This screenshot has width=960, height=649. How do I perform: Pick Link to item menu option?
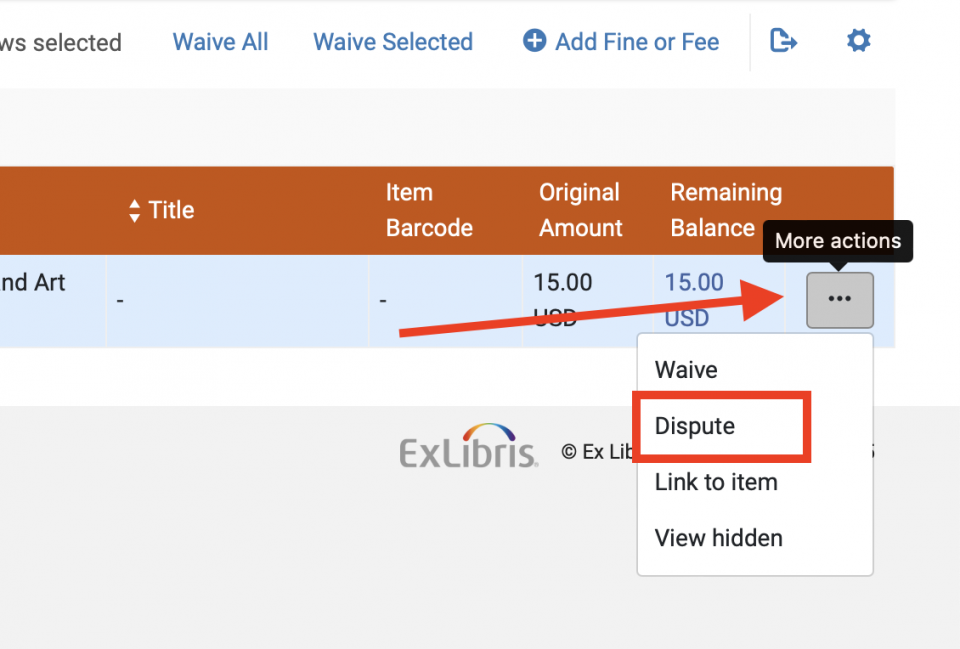pos(716,482)
